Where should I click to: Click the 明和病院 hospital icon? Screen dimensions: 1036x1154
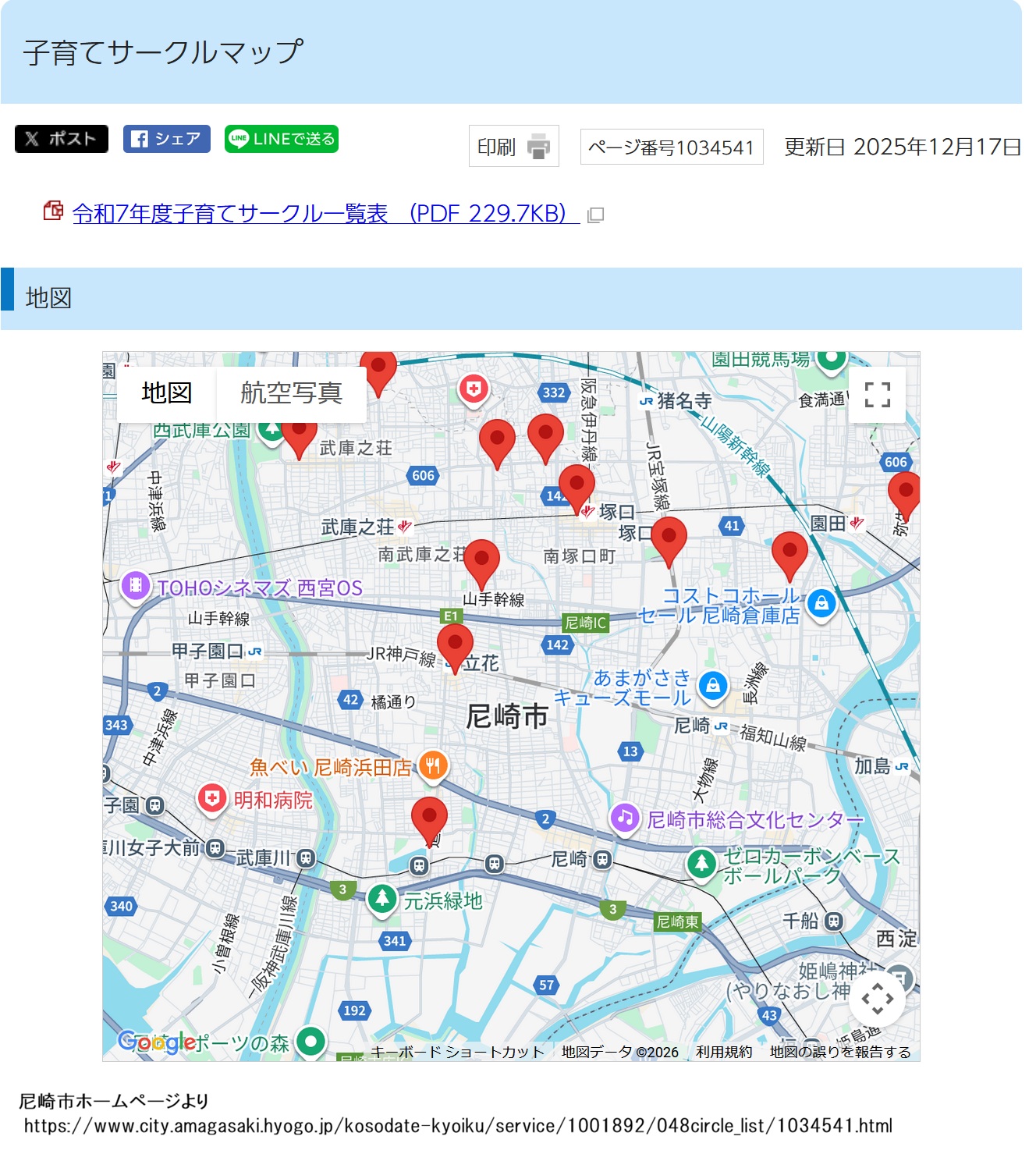(x=211, y=799)
